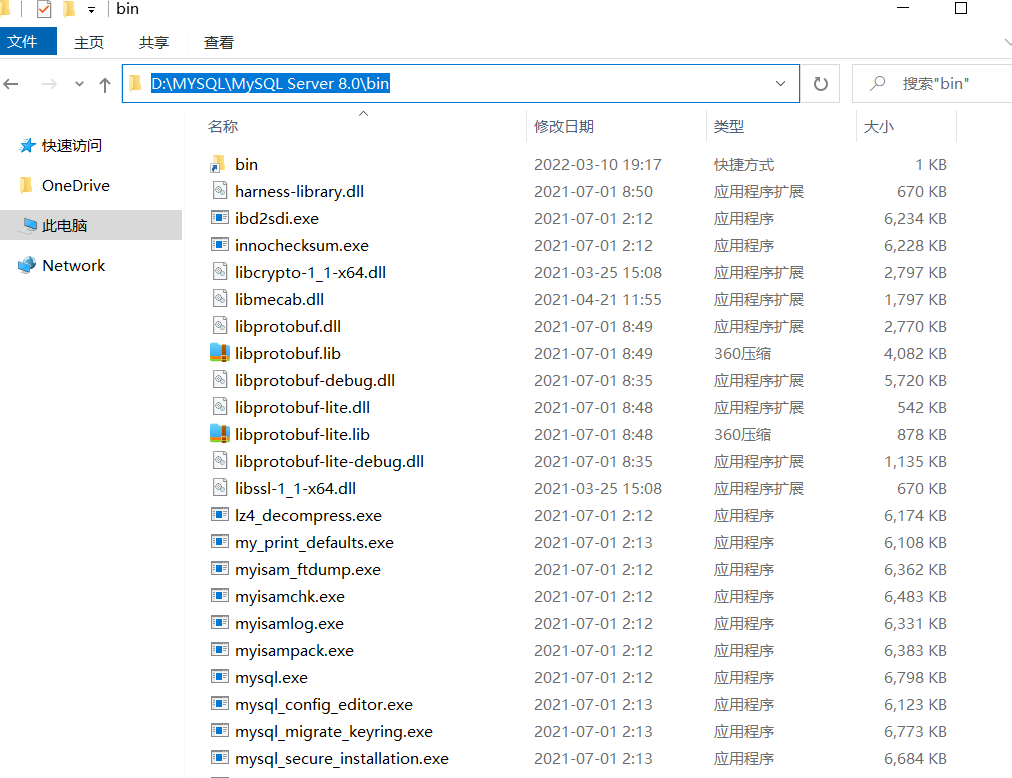Viewport: 1012px width, 778px height.
Task: Click the new folder quick access icon
Action: (69, 9)
